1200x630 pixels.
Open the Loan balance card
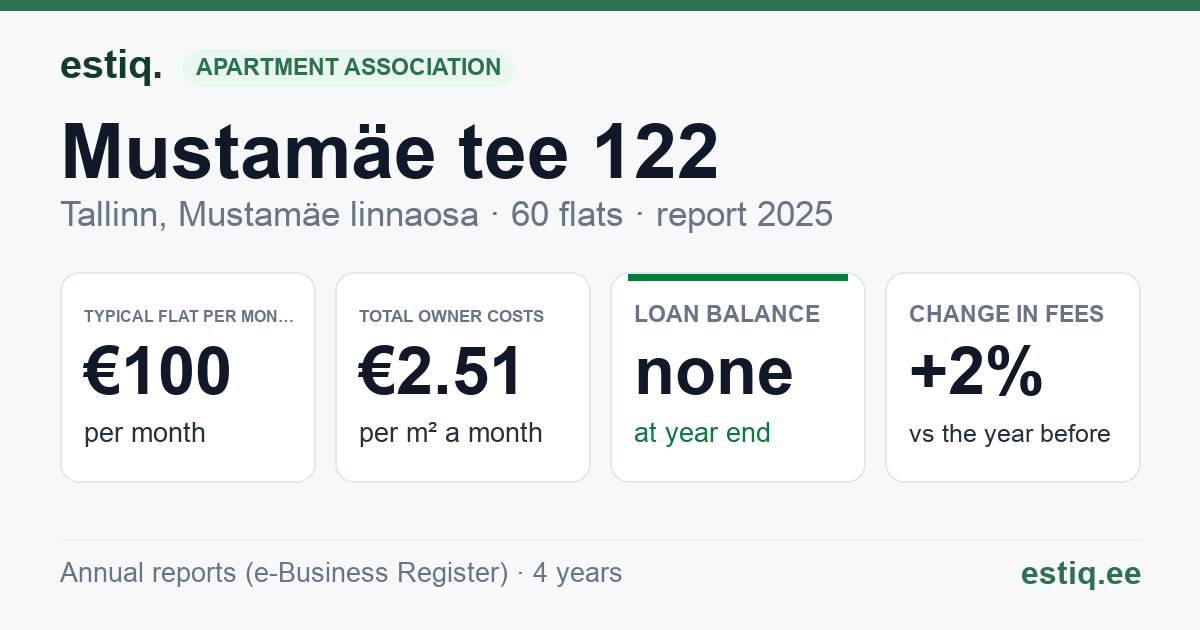(x=738, y=378)
